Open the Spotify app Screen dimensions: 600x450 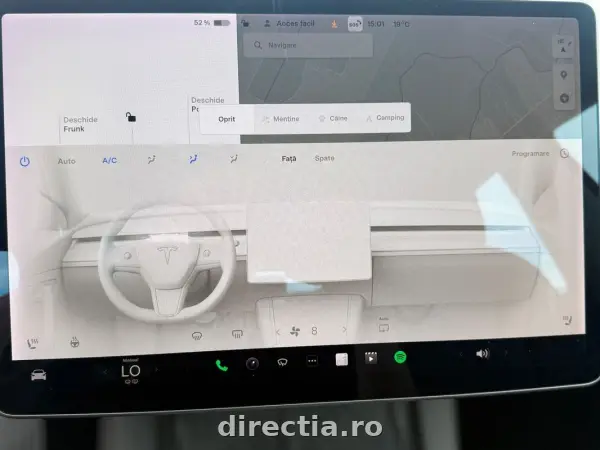[x=400, y=357]
